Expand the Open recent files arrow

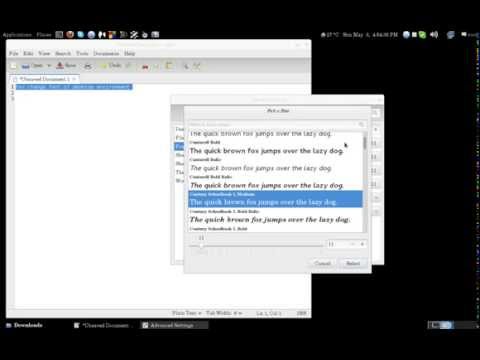pos(49,66)
